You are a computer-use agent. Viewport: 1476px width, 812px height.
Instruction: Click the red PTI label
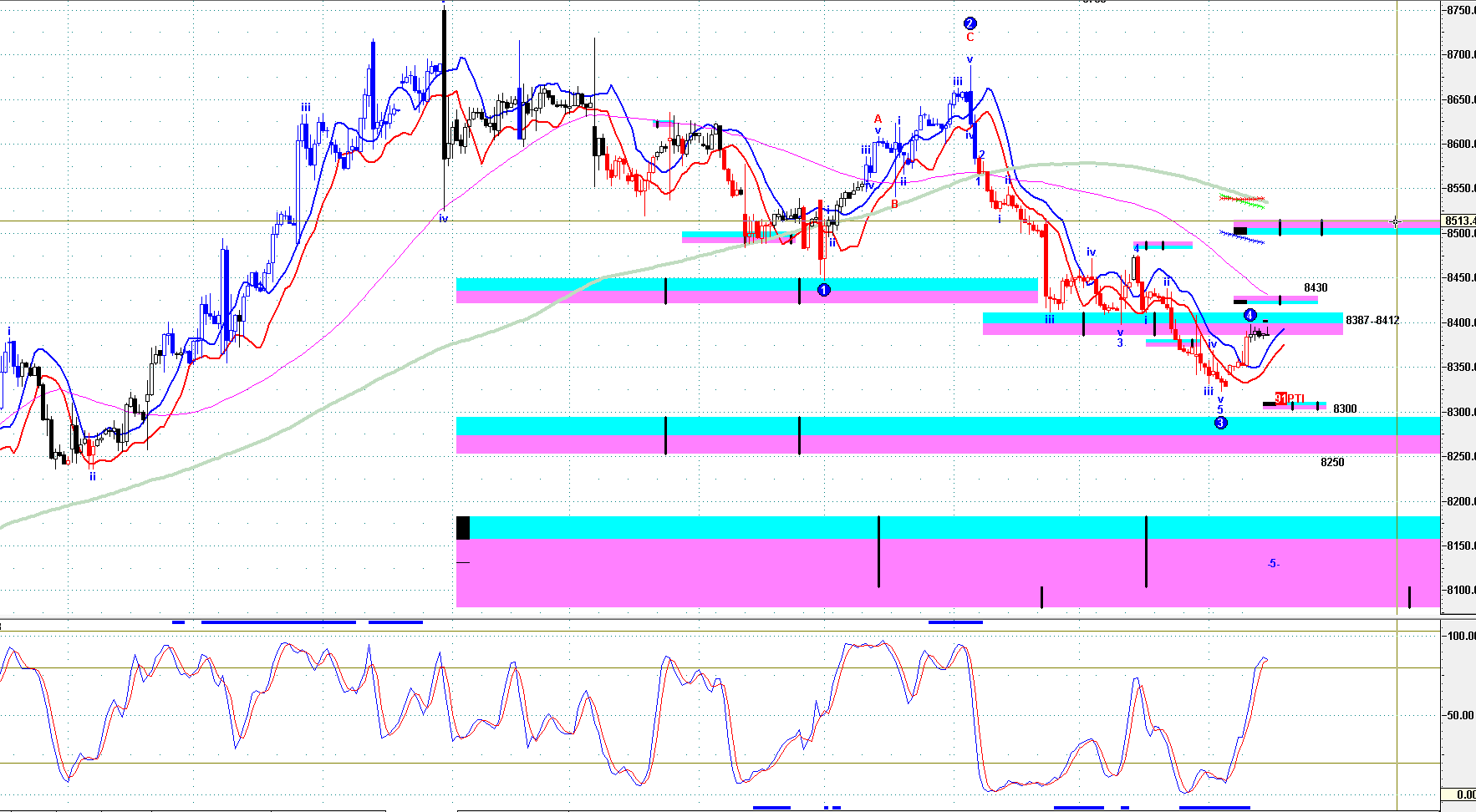coord(1295,398)
